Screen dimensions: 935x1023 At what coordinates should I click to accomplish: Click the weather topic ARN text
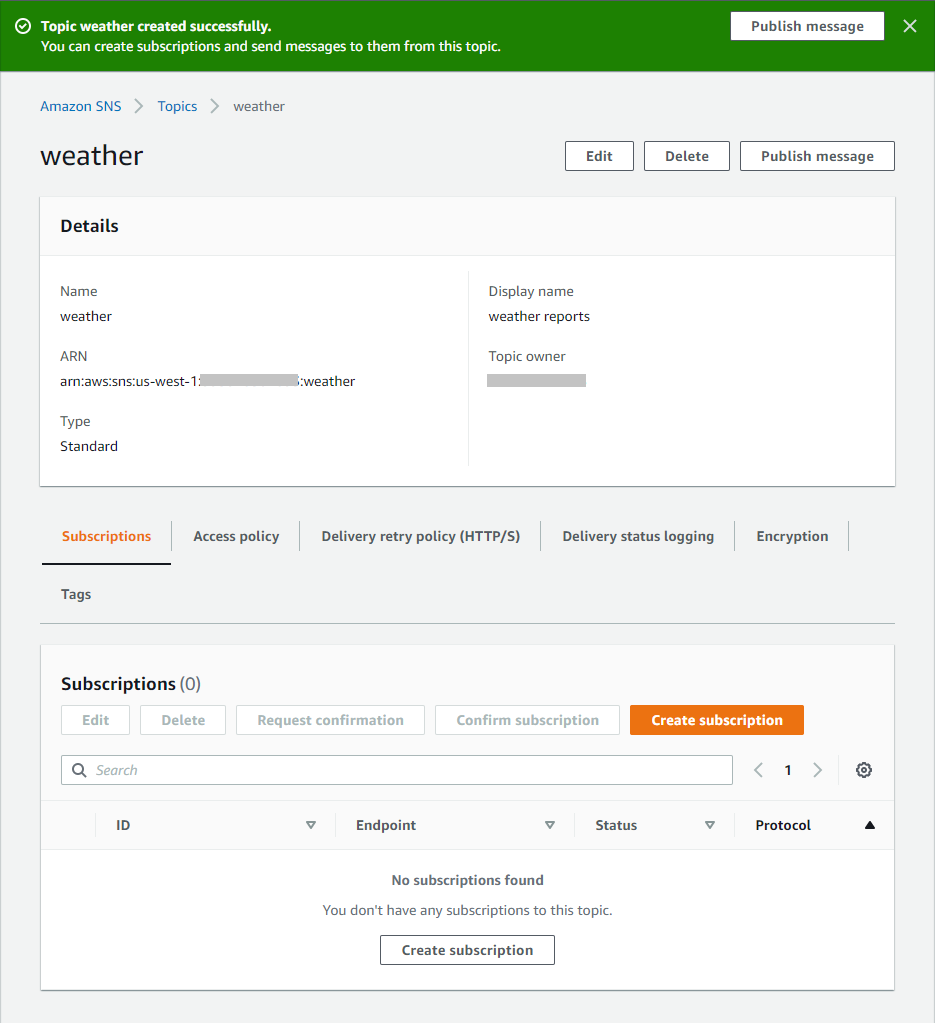(207, 381)
